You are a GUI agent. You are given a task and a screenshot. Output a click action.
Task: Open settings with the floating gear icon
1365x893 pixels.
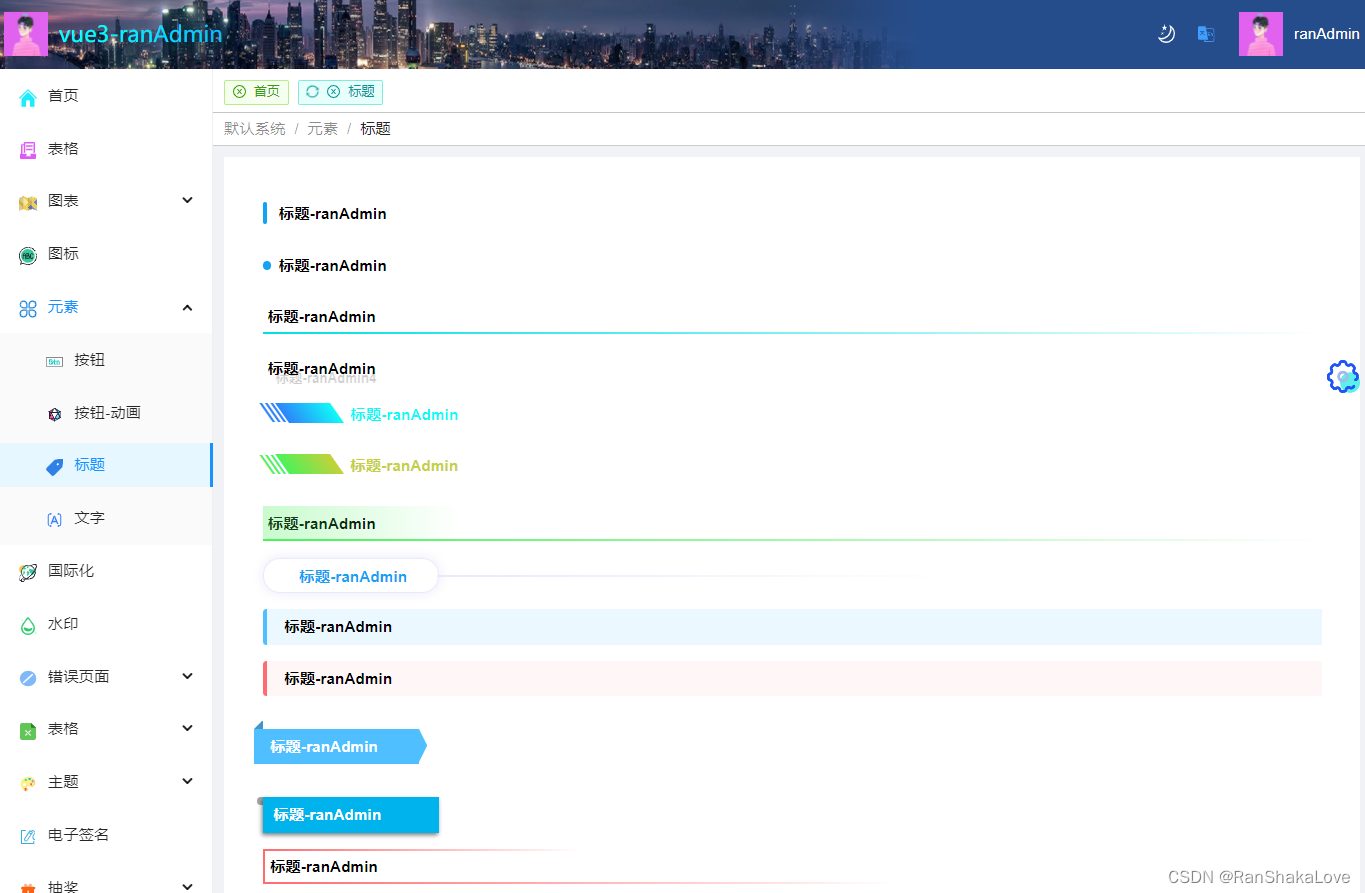[x=1343, y=377]
